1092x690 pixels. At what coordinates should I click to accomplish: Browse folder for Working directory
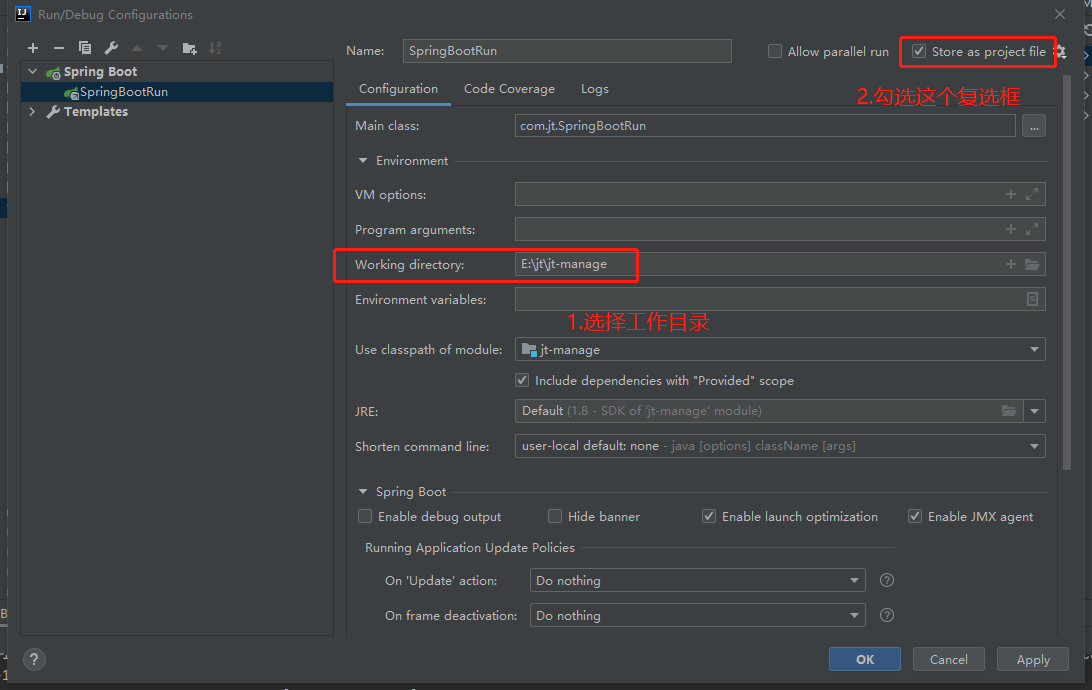point(1032,265)
